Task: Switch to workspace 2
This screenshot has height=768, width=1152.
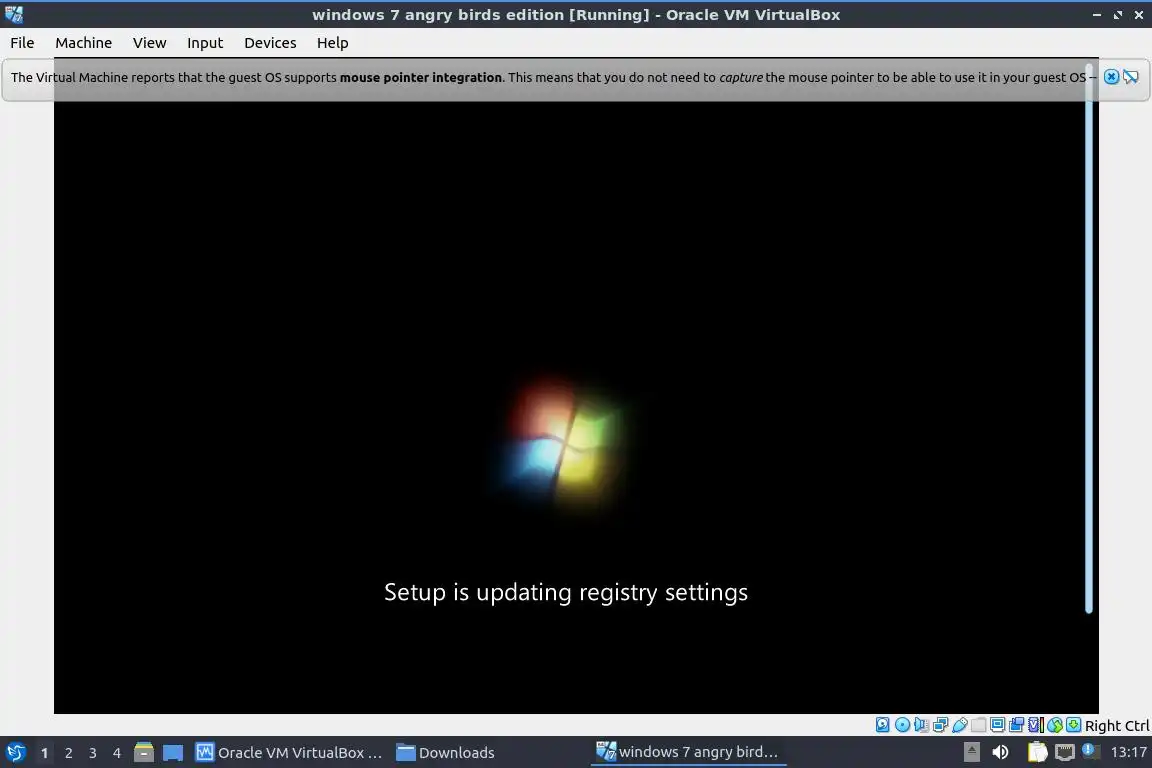Action: 68,753
